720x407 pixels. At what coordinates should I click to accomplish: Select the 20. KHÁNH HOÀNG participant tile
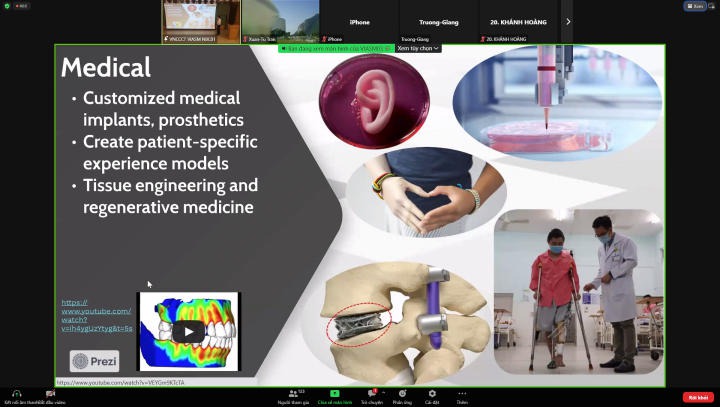coord(518,22)
